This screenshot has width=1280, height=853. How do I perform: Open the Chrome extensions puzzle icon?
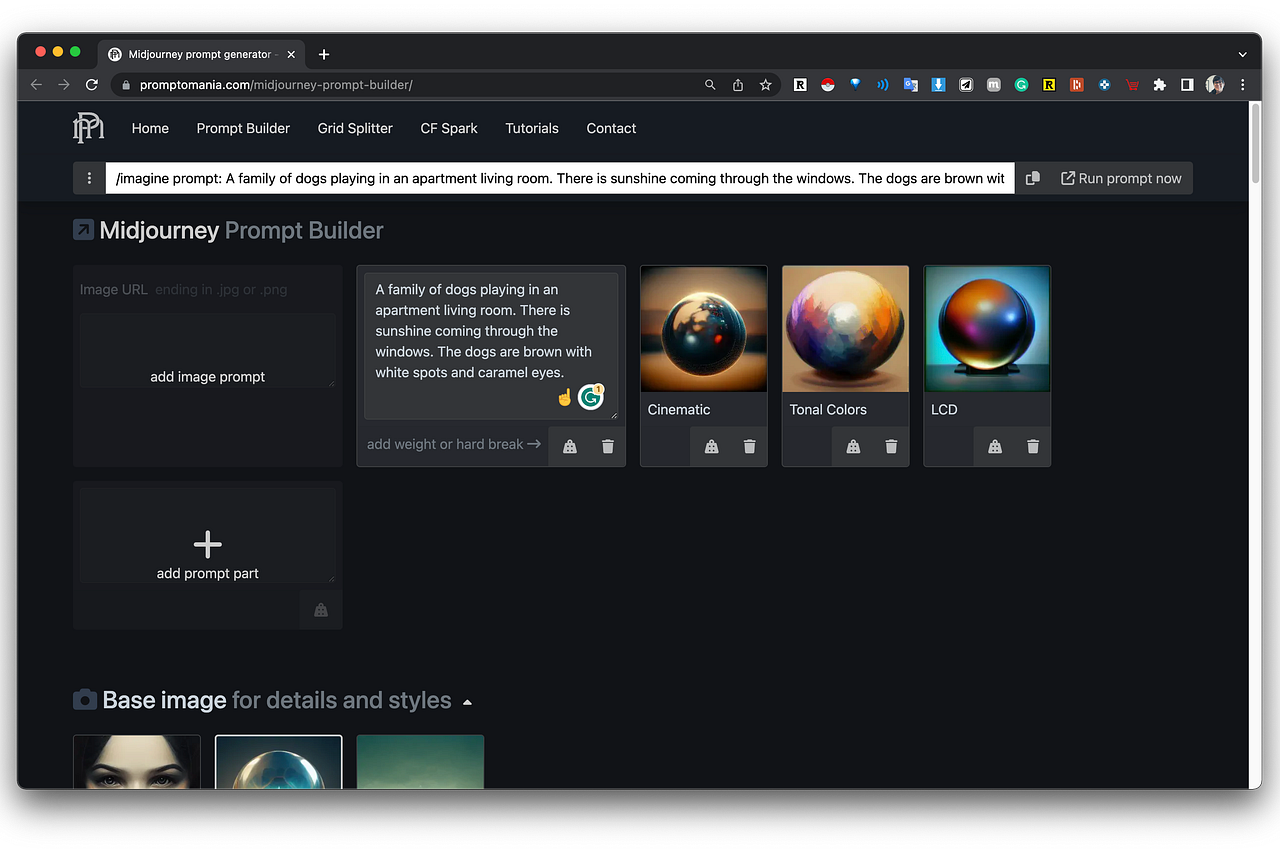1160,85
